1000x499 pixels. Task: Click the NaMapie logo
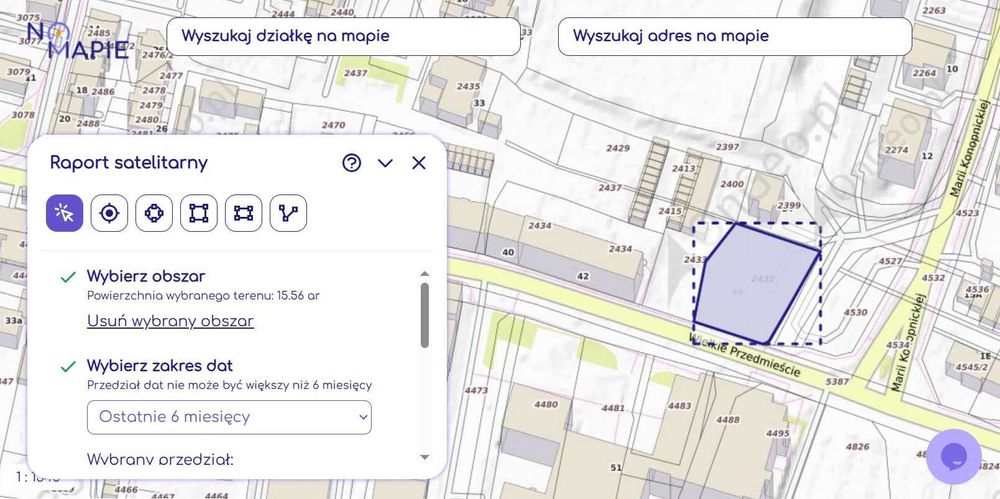pos(77,41)
